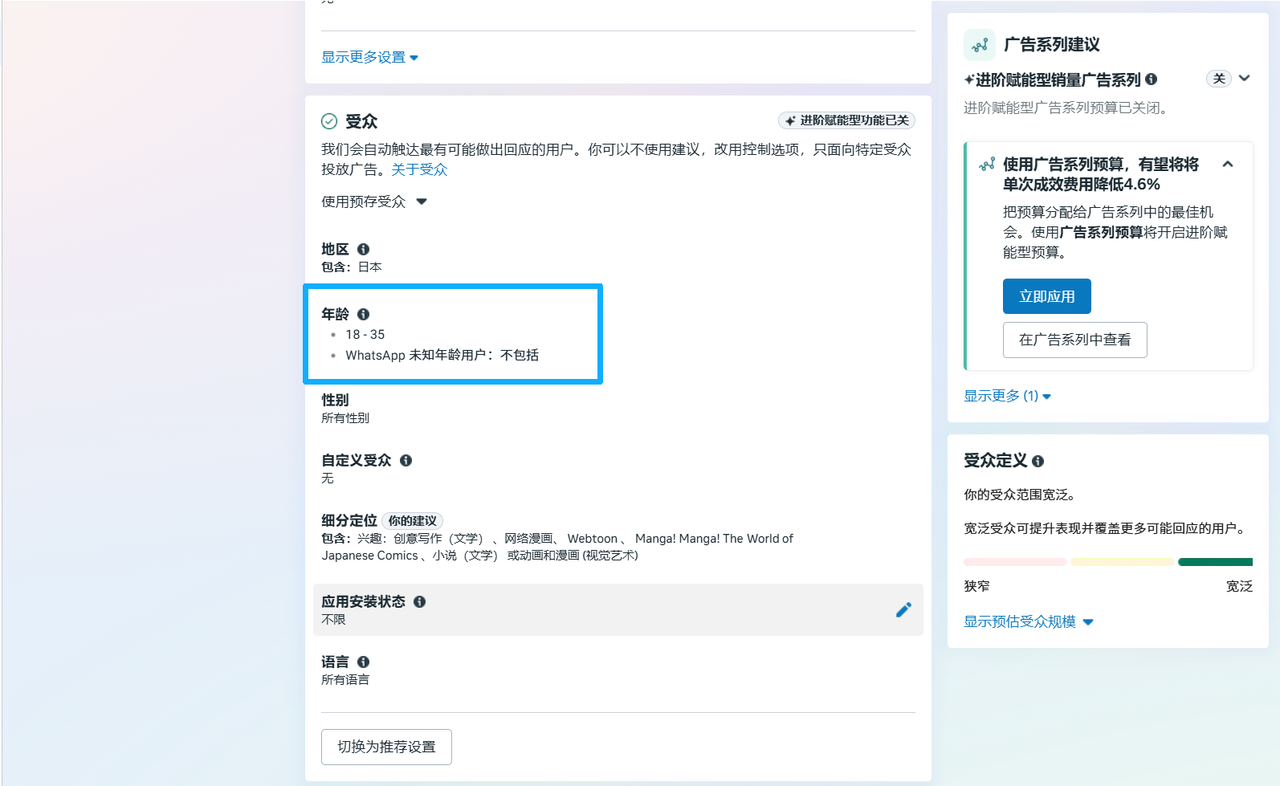Click the red 狭窄 segment of audience meter
Viewport: 1280px width, 786px height.
pyautogui.click(x=1015, y=562)
